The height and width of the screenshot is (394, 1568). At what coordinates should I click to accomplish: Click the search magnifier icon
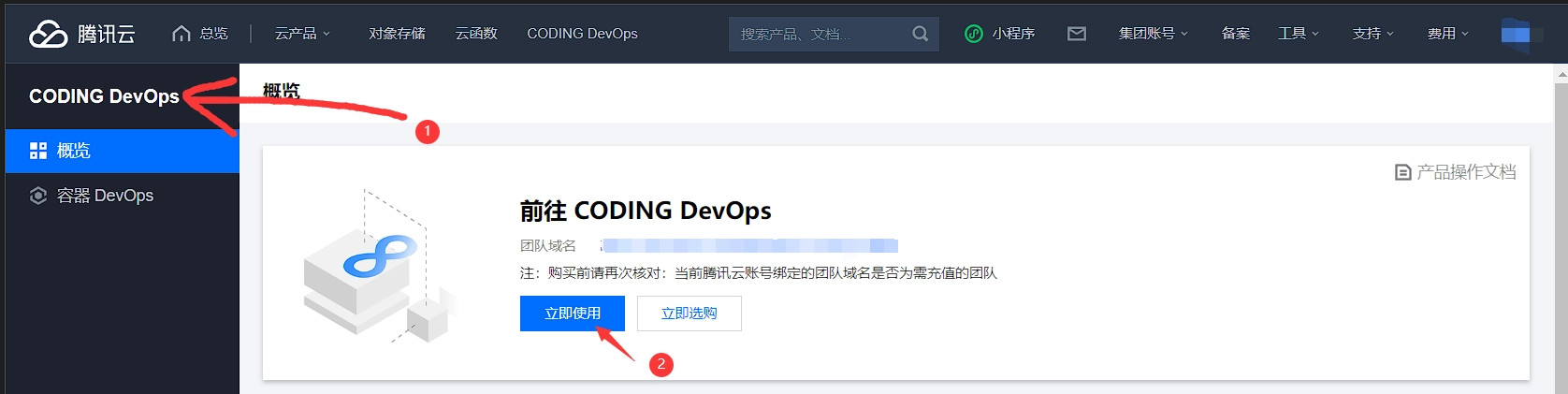coord(920,34)
